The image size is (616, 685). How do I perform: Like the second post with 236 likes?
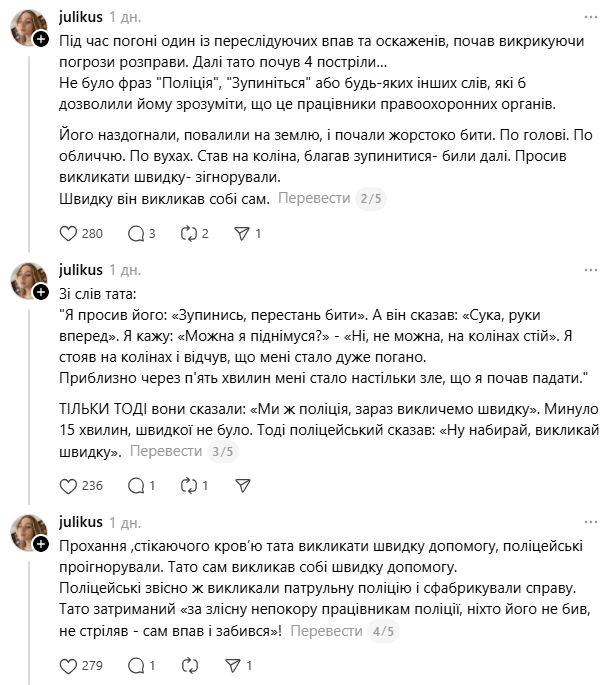point(69,486)
